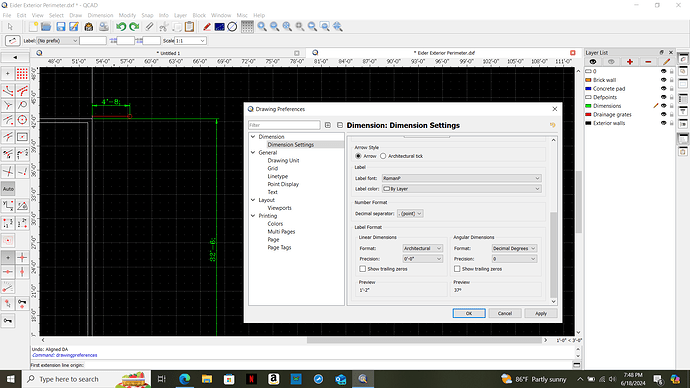690x388 pixels.
Task: Open the Label color By Layer dropdown
Action: point(461,189)
